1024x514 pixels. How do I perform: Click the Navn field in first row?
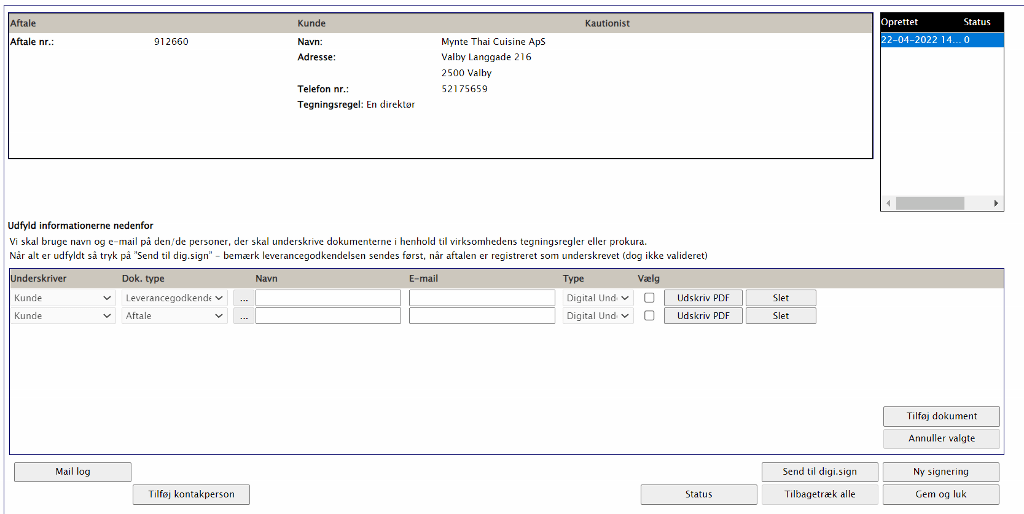point(327,298)
